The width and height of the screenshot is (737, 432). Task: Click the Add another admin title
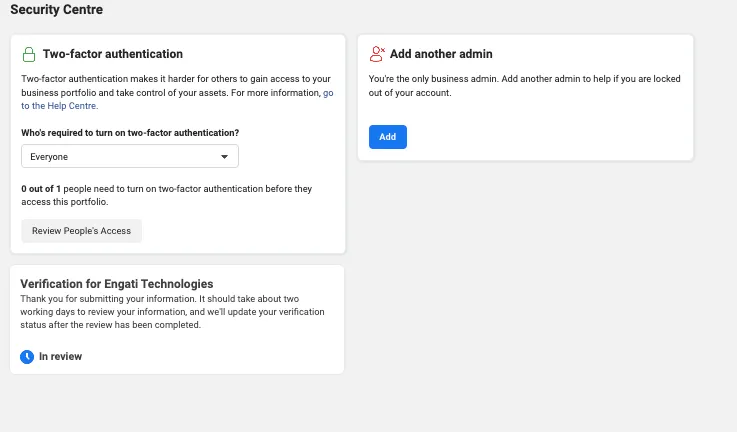pyautogui.click(x=441, y=54)
